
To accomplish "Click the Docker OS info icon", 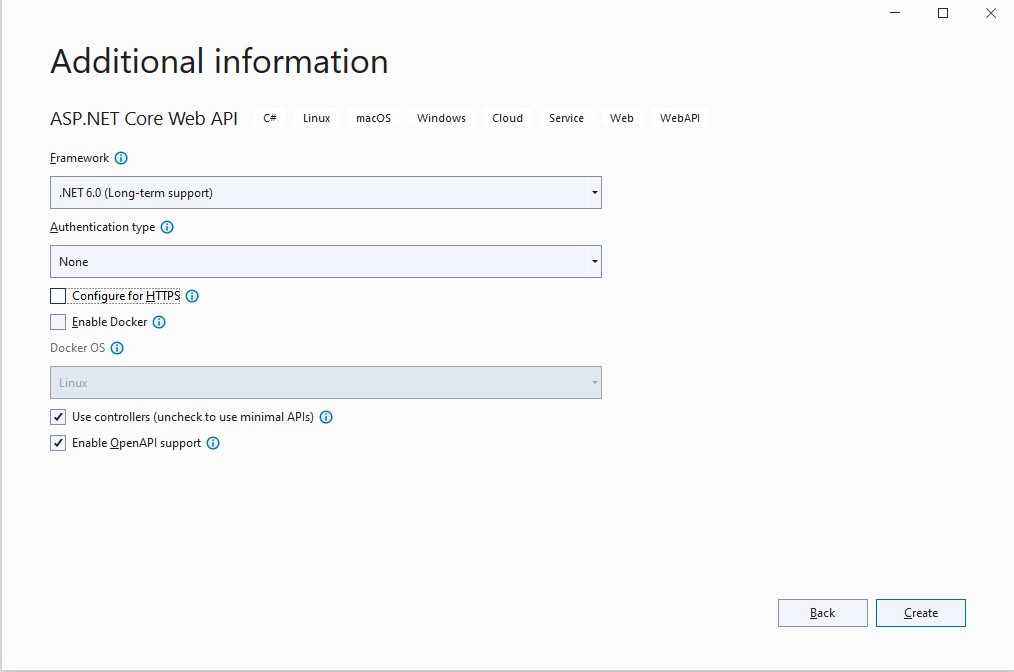I will coord(117,348).
